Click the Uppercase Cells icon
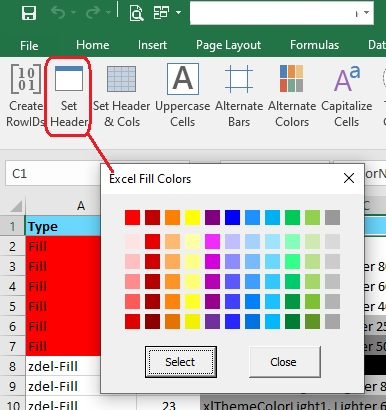Screen dimensions: 386x410 click(183, 79)
